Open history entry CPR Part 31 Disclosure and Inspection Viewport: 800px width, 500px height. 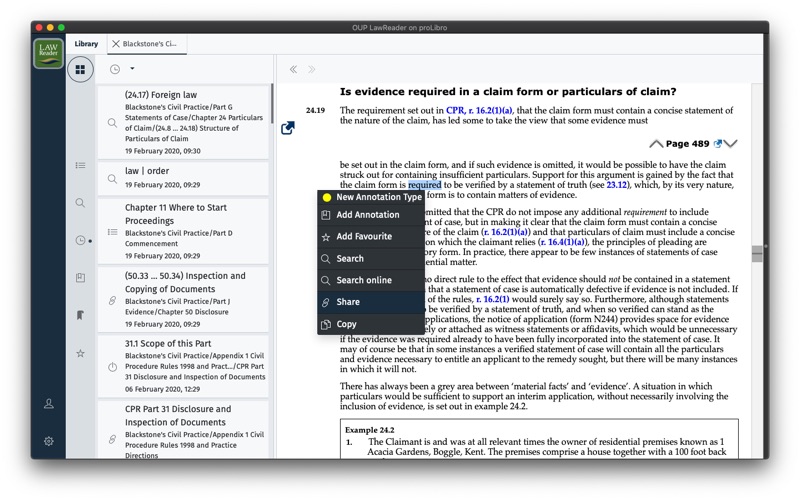click(183, 430)
